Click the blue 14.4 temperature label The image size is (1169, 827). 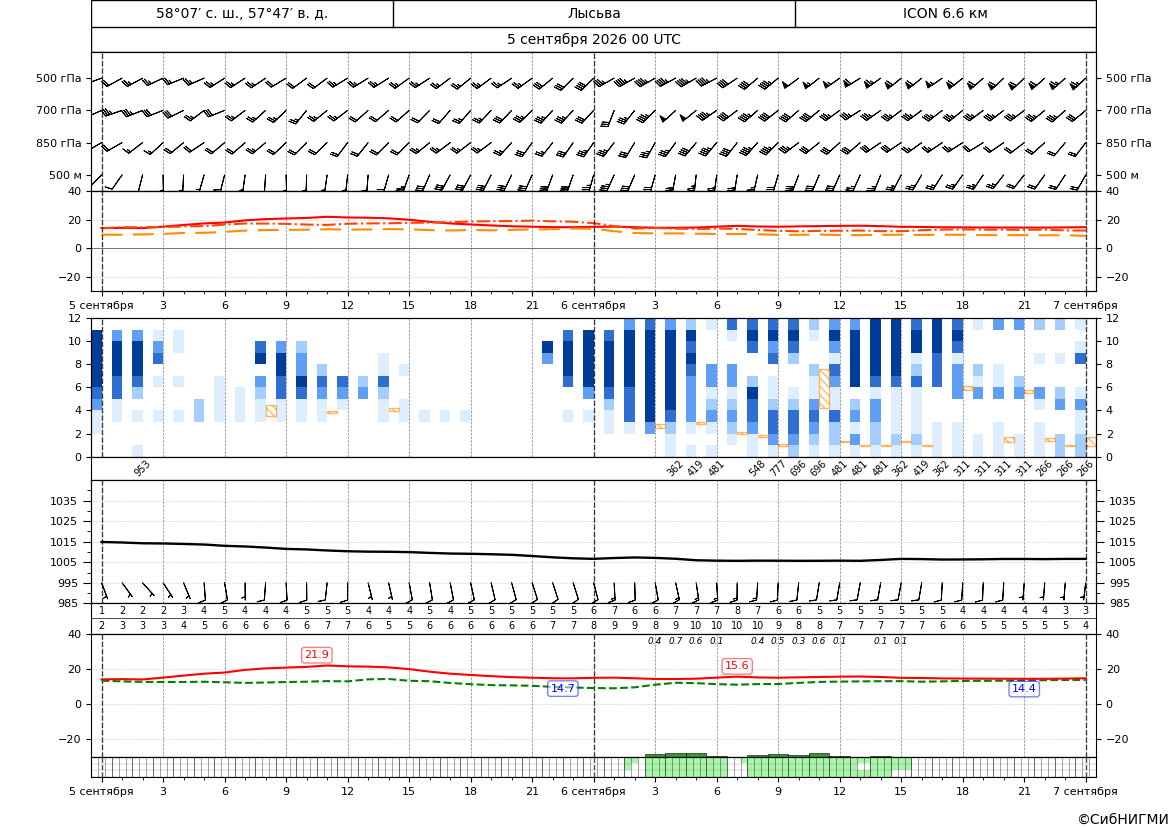(1023, 688)
